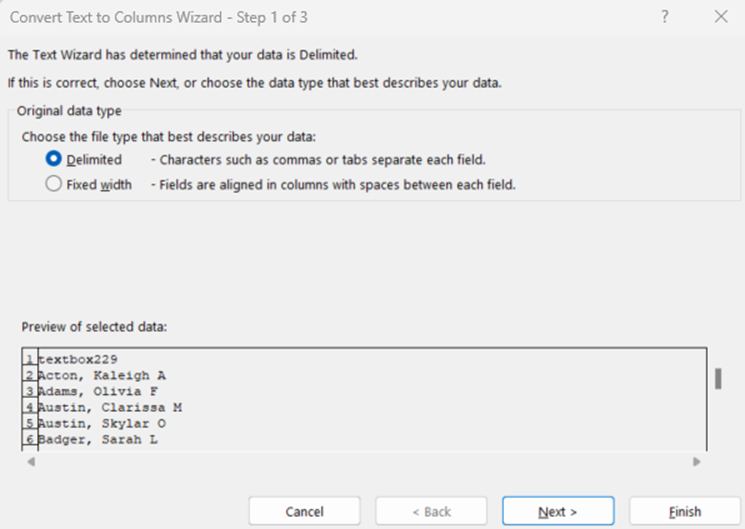Click the disabled Back button
Viewport: 745px width, 529px height.
coord(431,511)
